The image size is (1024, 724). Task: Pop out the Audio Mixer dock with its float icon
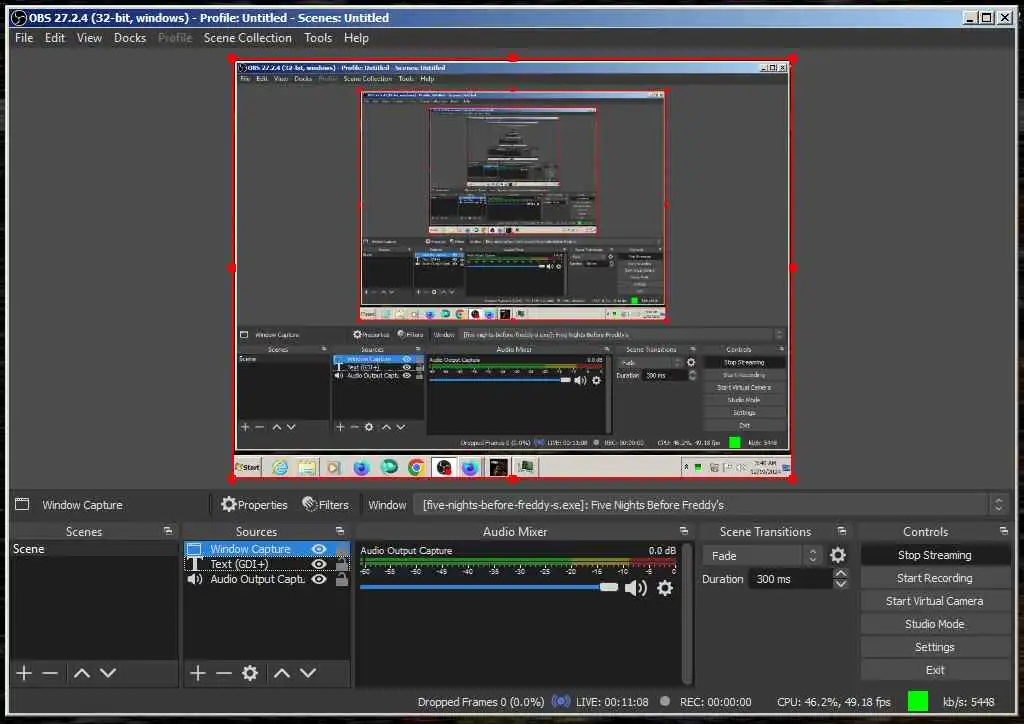pos(684,531)
